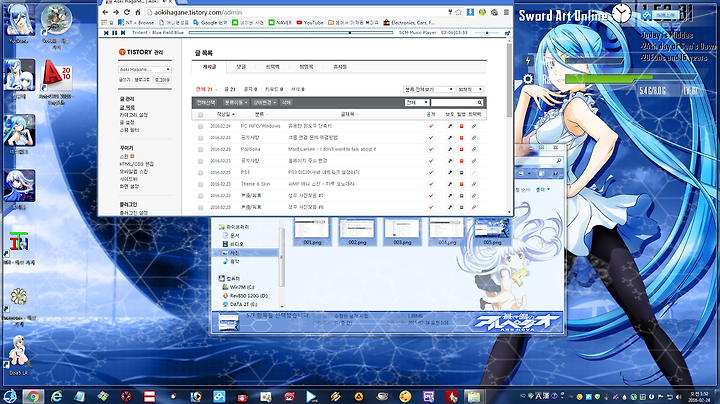
Task: Adjust the SCM Music Player volume slider
Action: click(x=487, y=33)
